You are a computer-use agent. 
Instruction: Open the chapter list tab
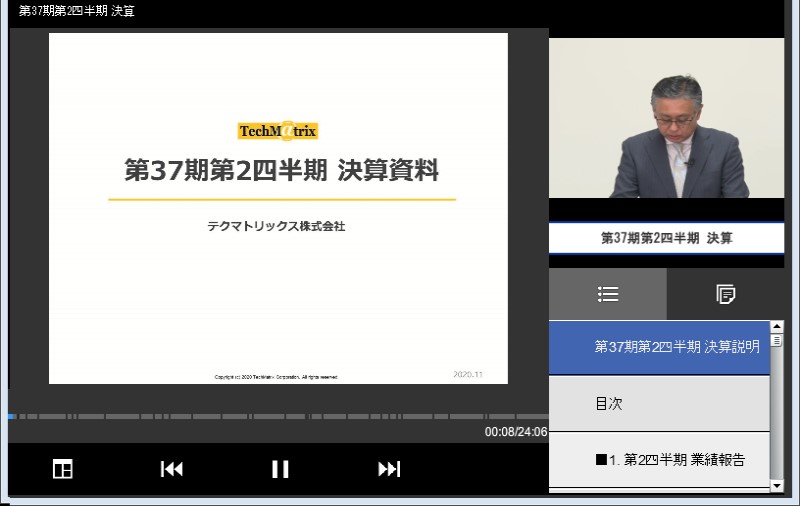click(608, 294)
